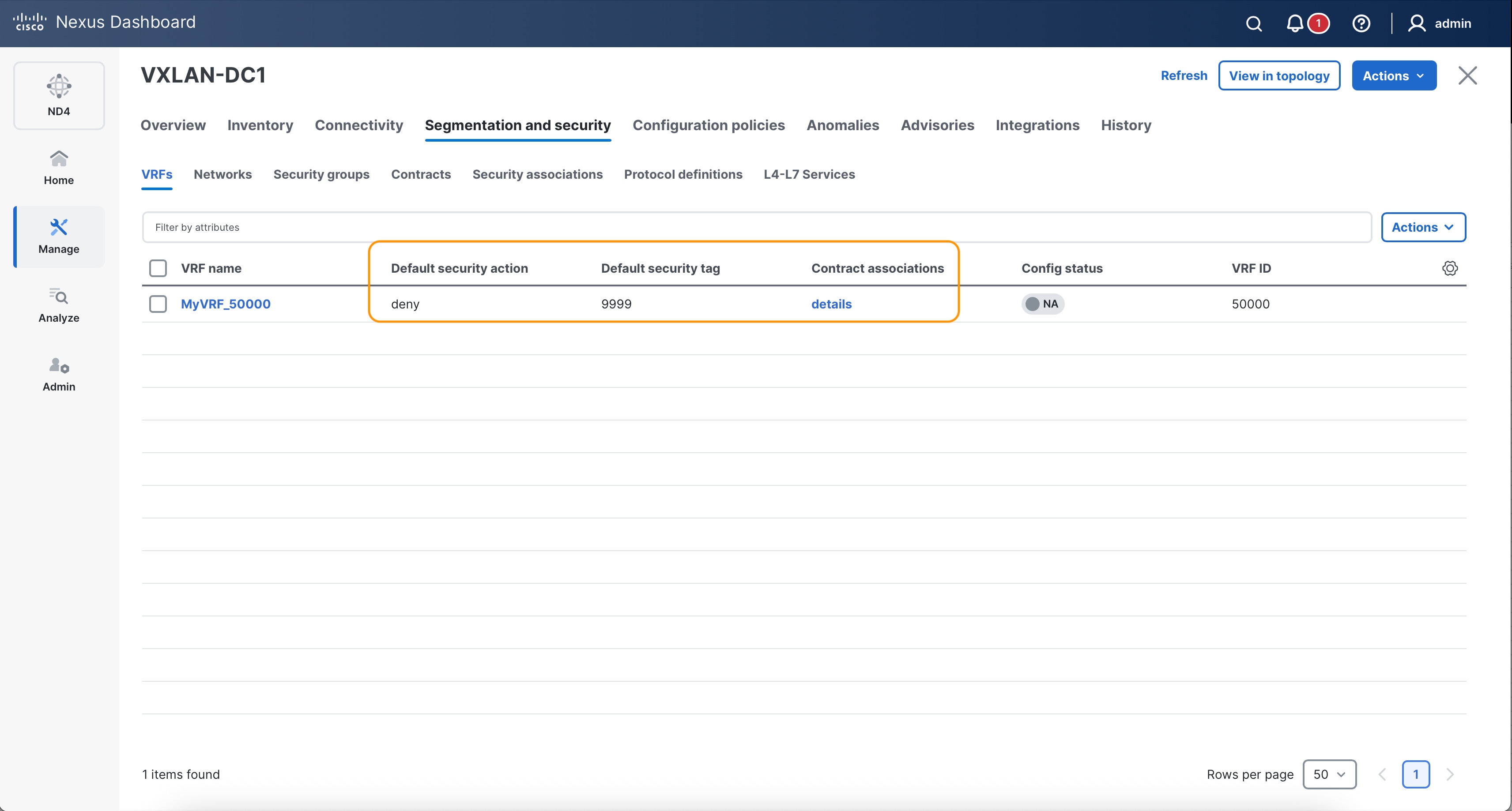
Task: Click the 50000 VRF ID cell
Action: [1250, 304]
